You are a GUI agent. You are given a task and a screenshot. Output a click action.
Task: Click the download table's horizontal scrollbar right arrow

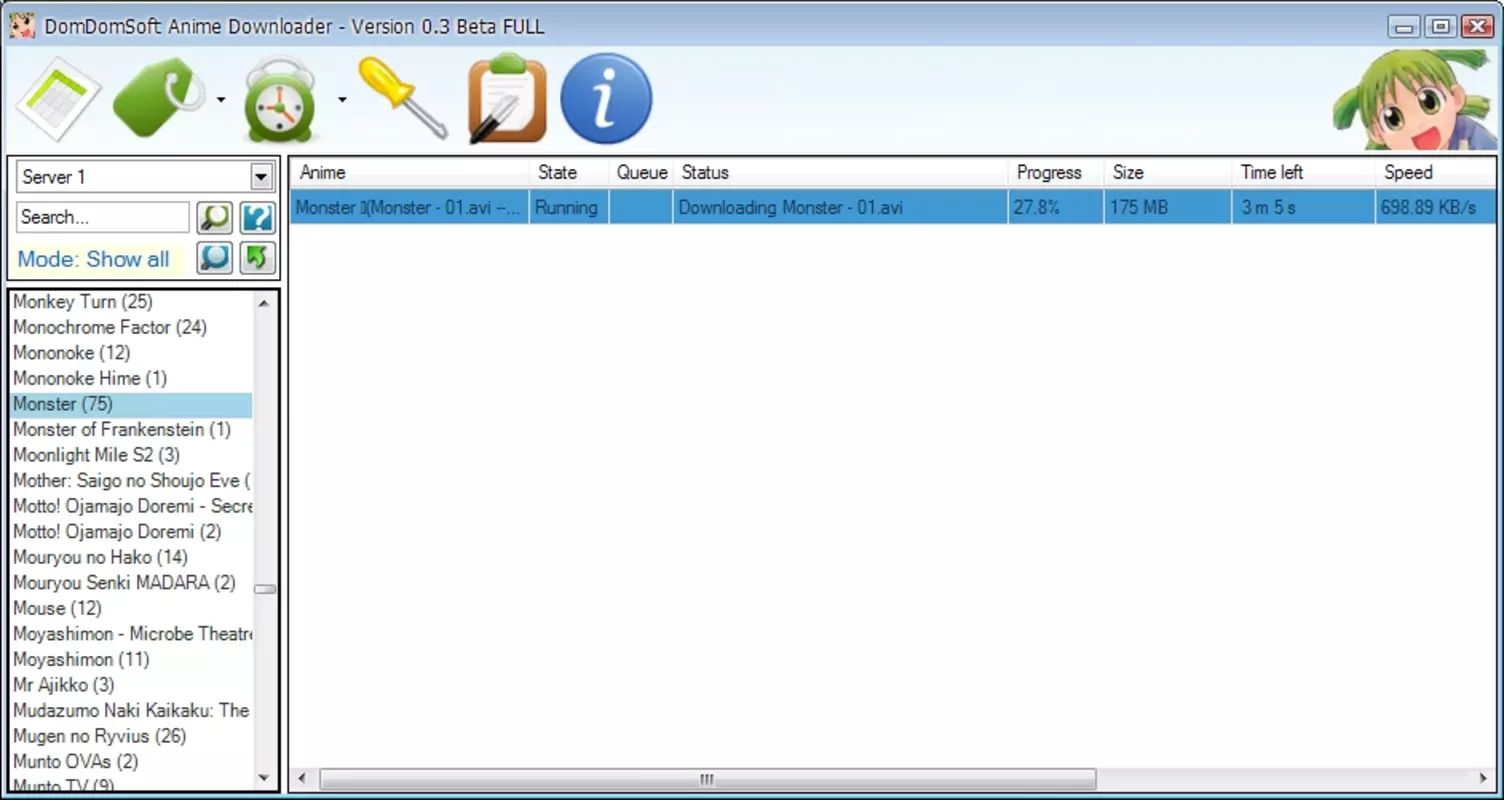(x=1484, y=779)
